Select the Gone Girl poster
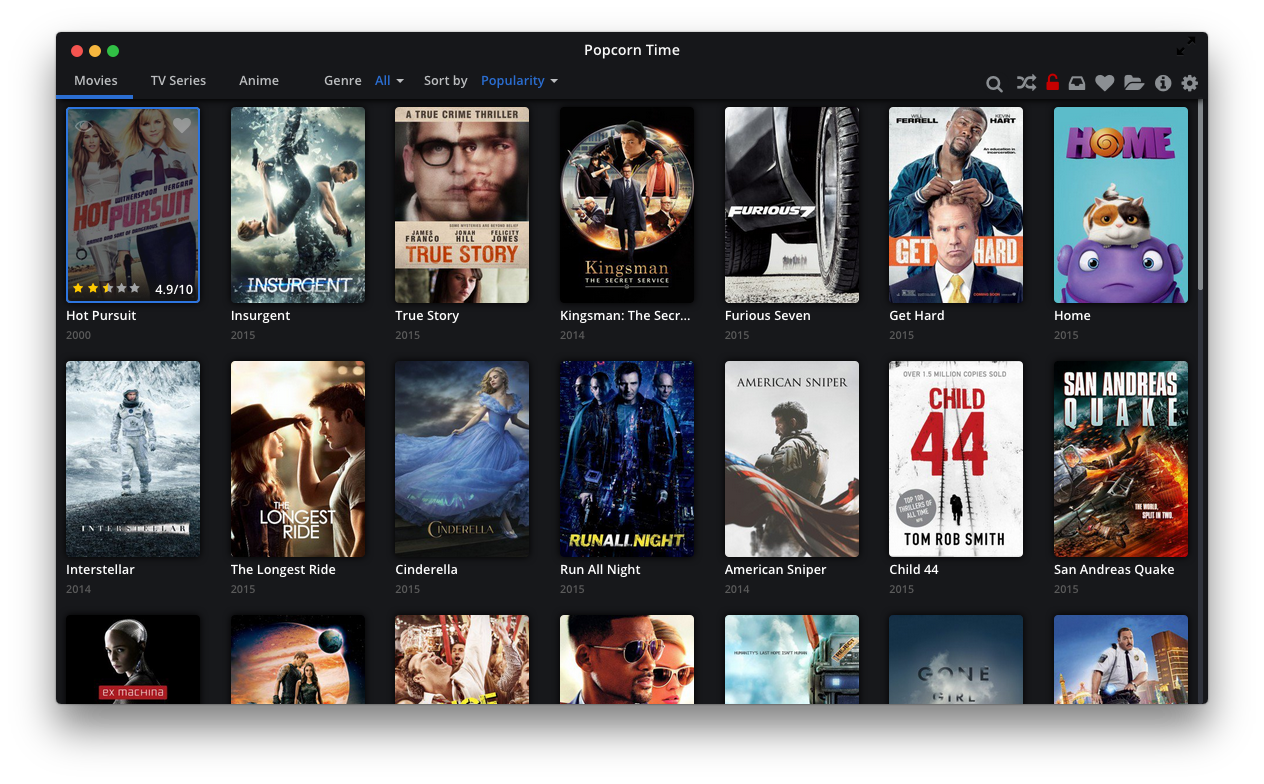1264x784 pixels. tap(956, 659)
